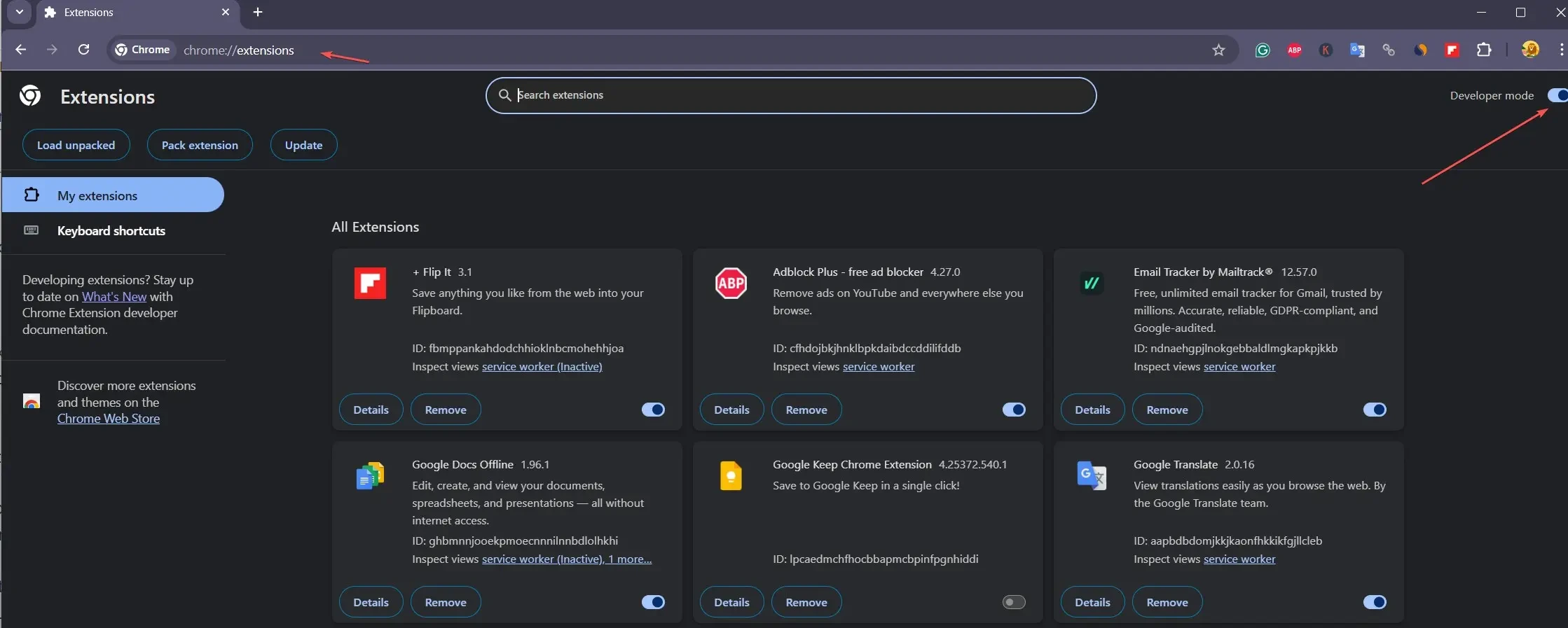This screenshot has width=1568, height=628.
Task: Open the Adblock Plus toolbar icon
Action: point(1294,50)
